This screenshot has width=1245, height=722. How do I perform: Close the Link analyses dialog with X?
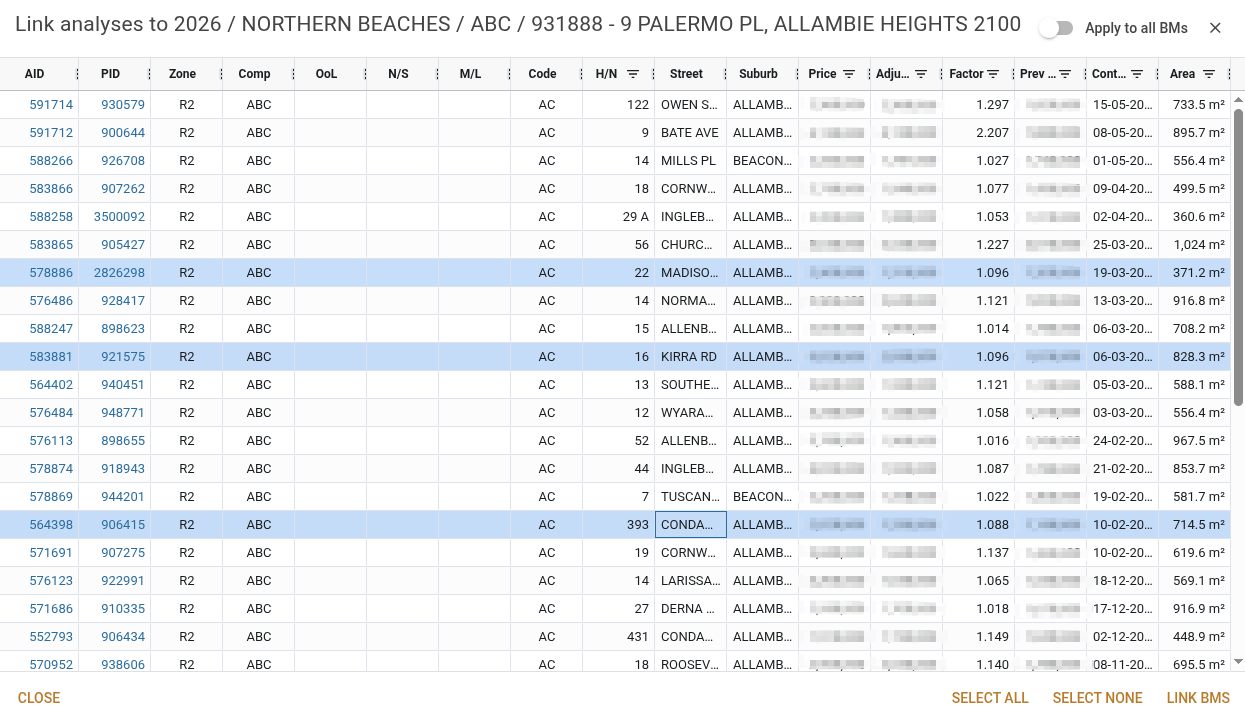point(1215,28)
